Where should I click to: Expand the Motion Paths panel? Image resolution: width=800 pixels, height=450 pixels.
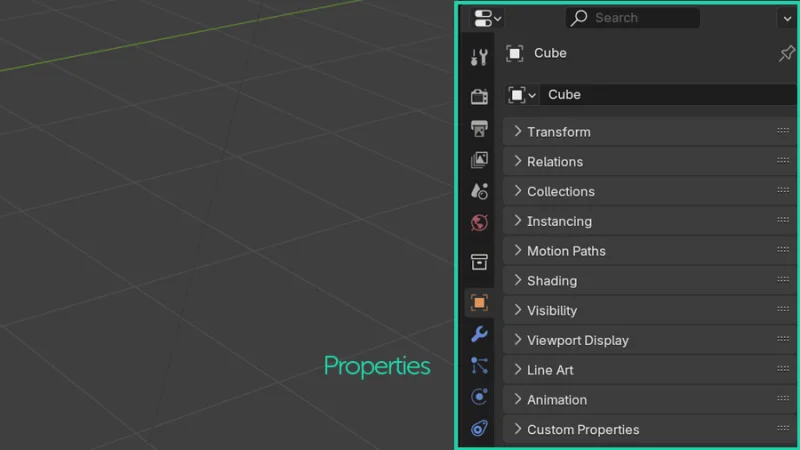tap(649, 251)
